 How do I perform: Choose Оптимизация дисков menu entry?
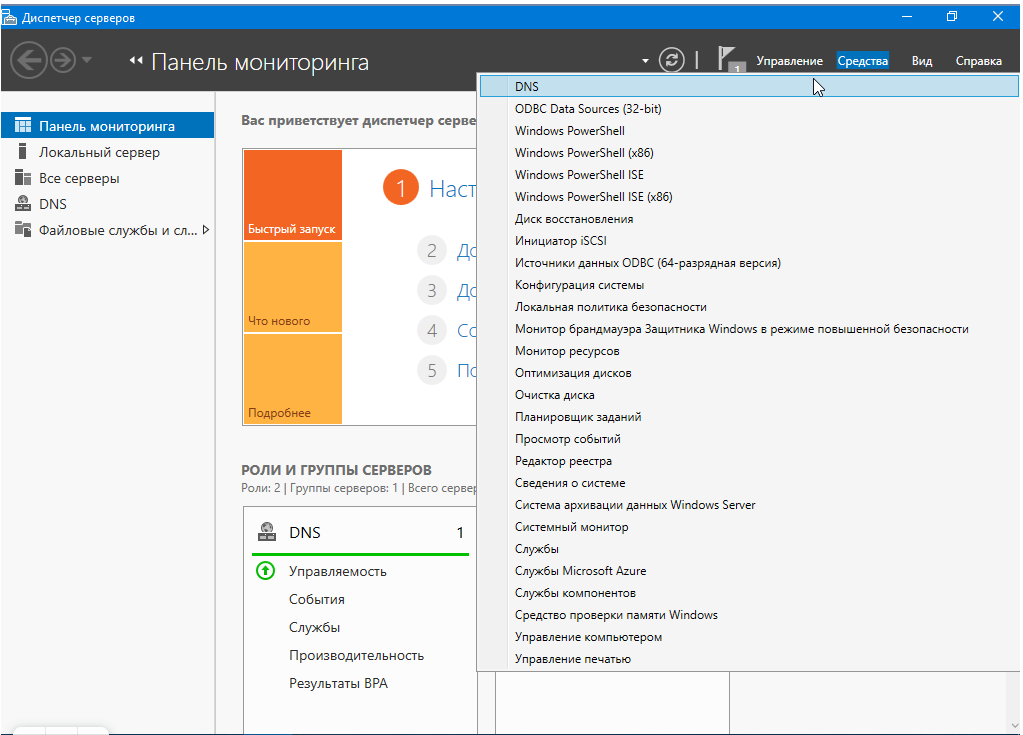pyautogui.click(x=749, y=373)
